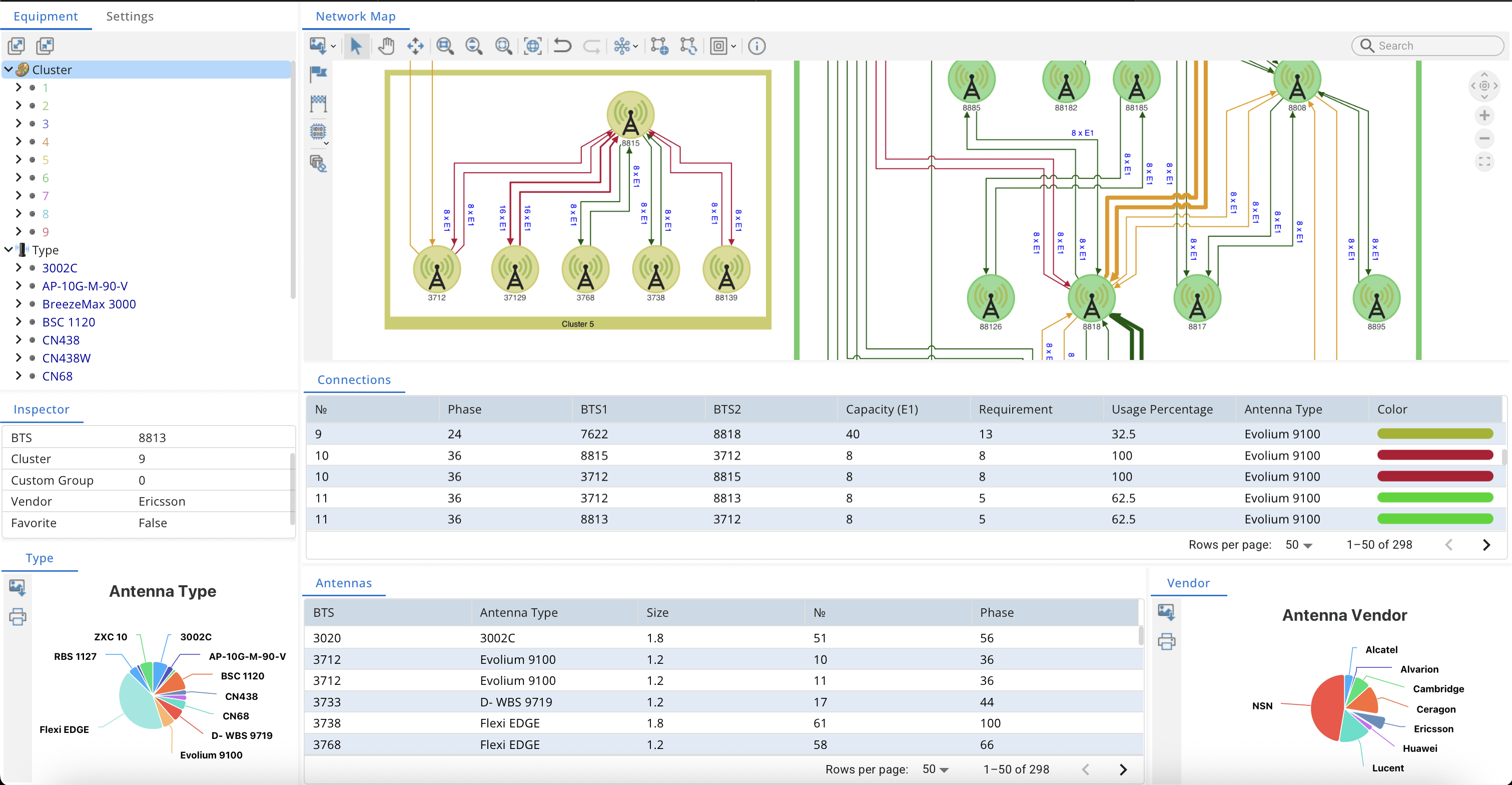Select BreezeMax 3000 in Type tree
The width and height of the screenshot is (1512, 785).
point(89,304)
